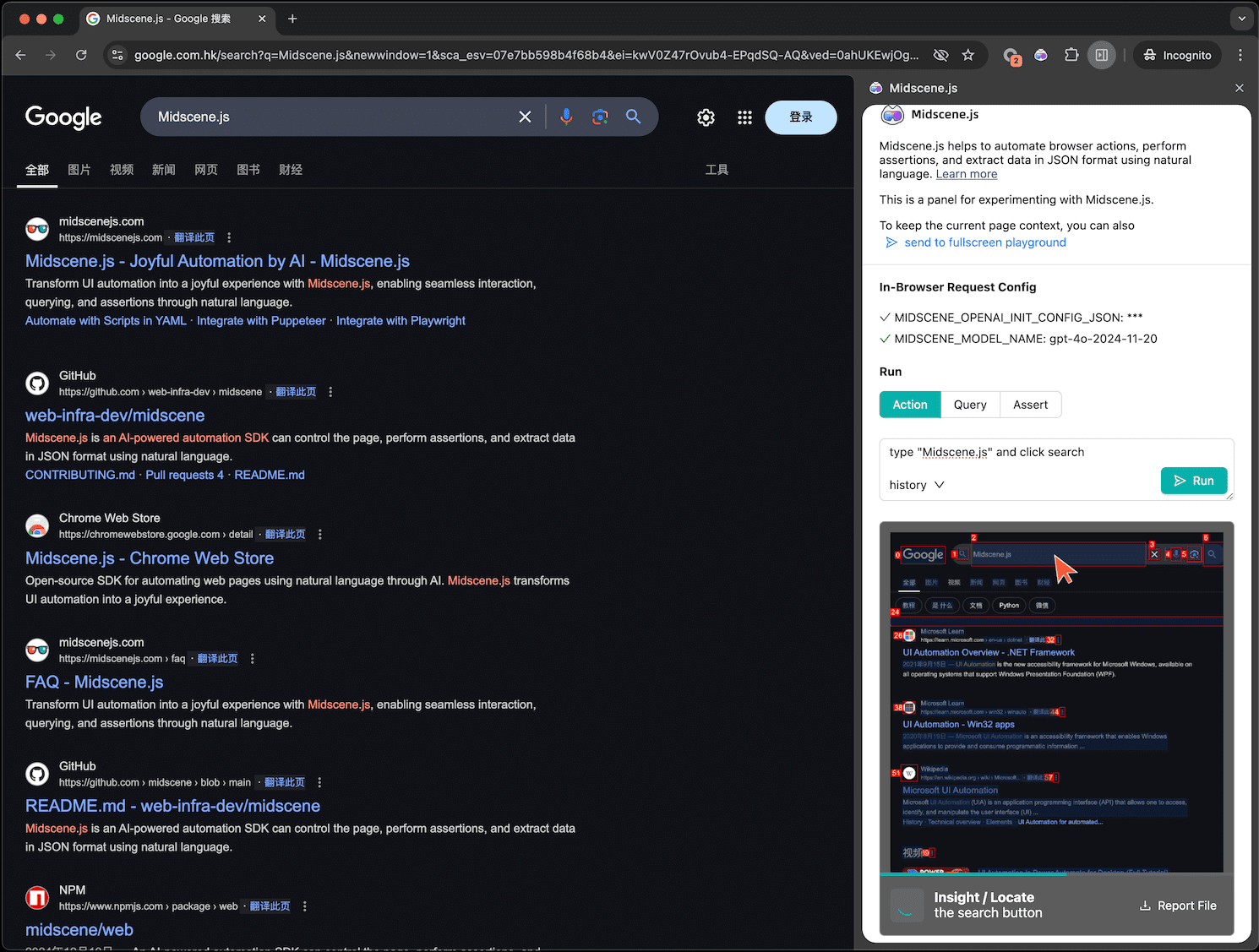
Task: Open more options for midscenejs.com result
Action: (229, 237)
